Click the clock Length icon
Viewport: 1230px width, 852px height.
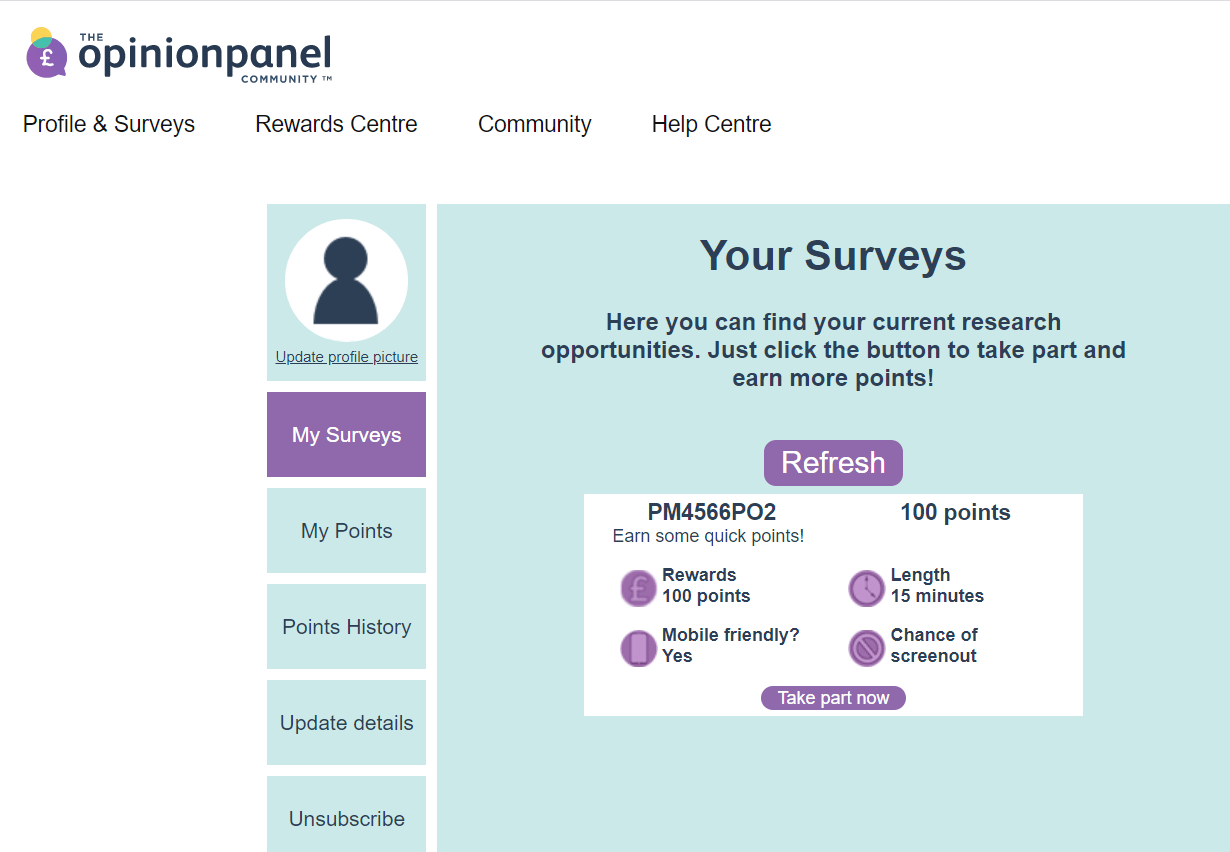pyautogui.click(x=866, y=588)
